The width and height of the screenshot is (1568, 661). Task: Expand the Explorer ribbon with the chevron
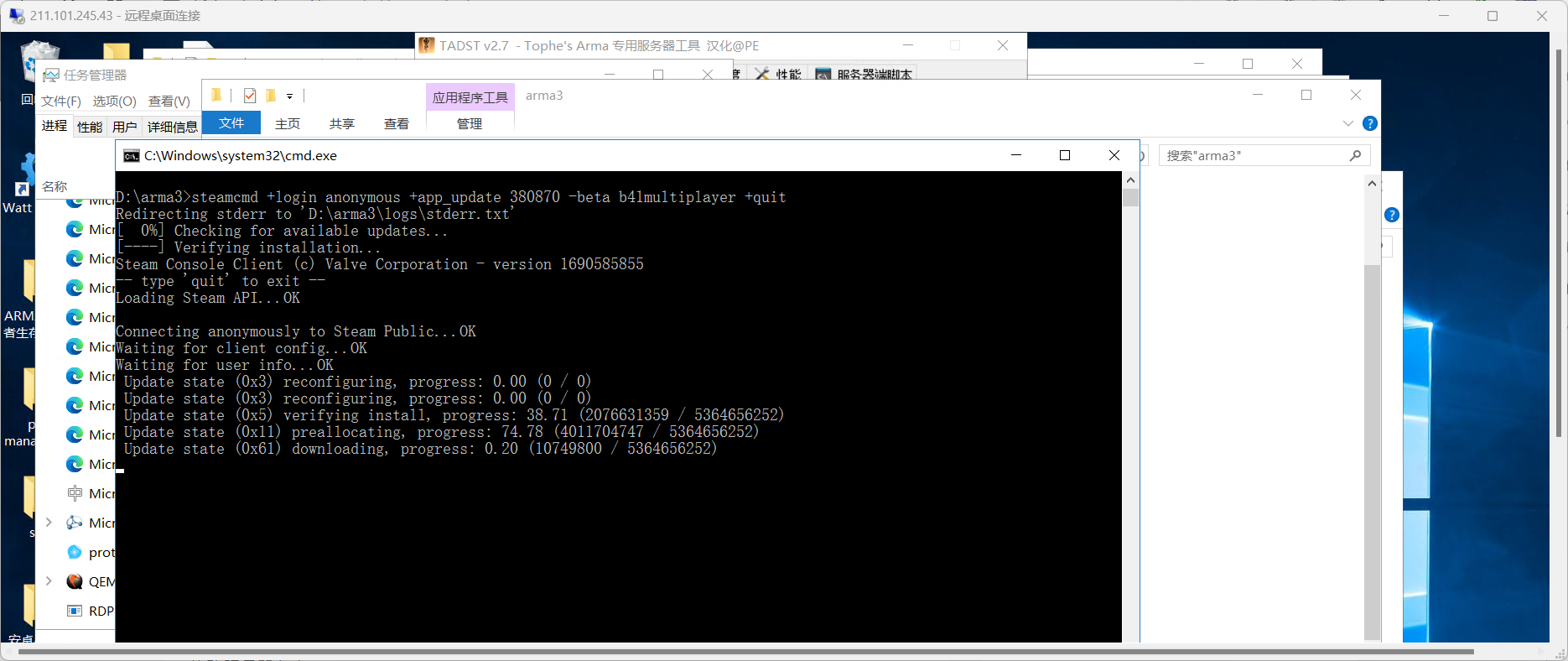coord(1348,123)
